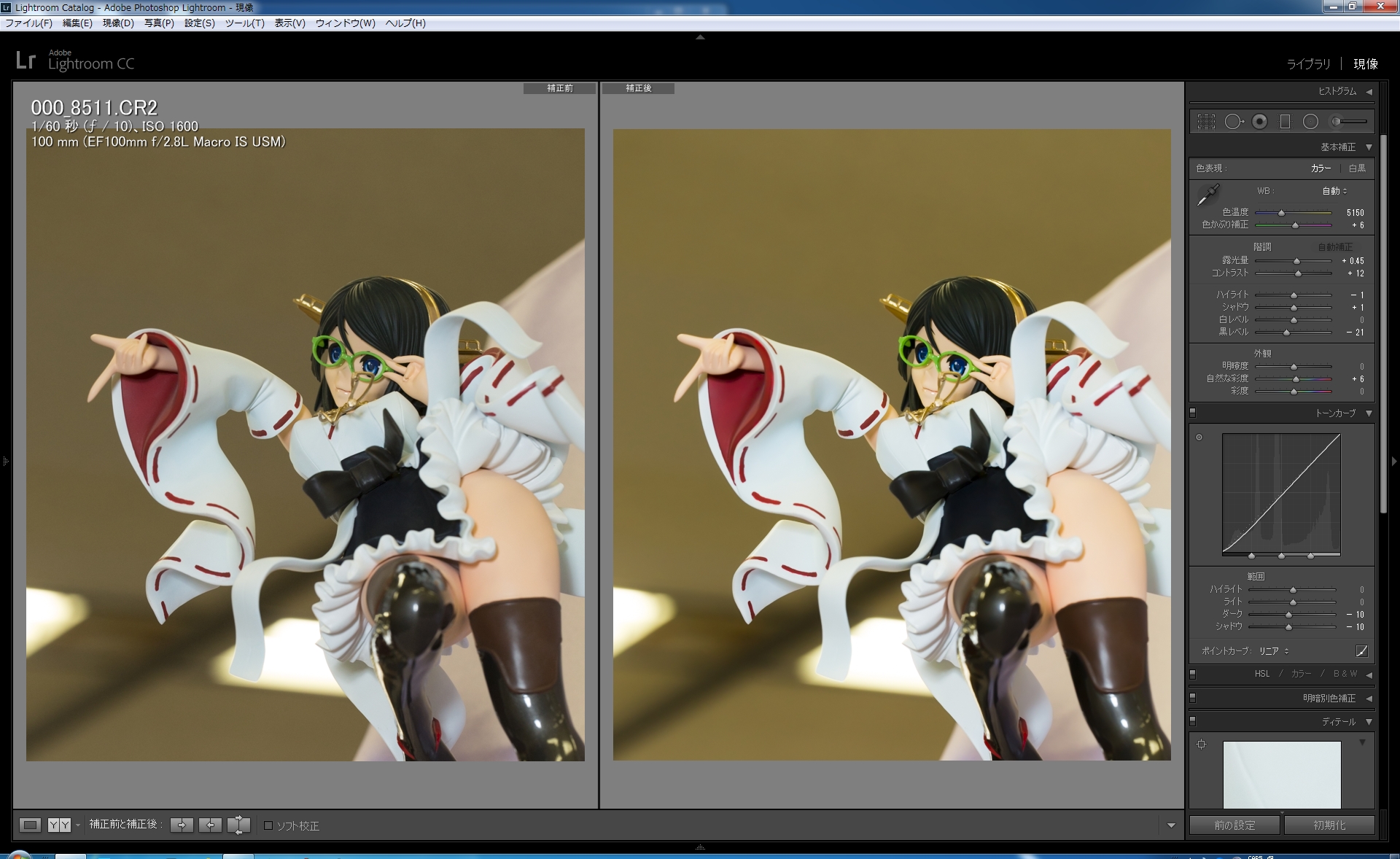Copy Before settings to After arrow

(182, 825)
